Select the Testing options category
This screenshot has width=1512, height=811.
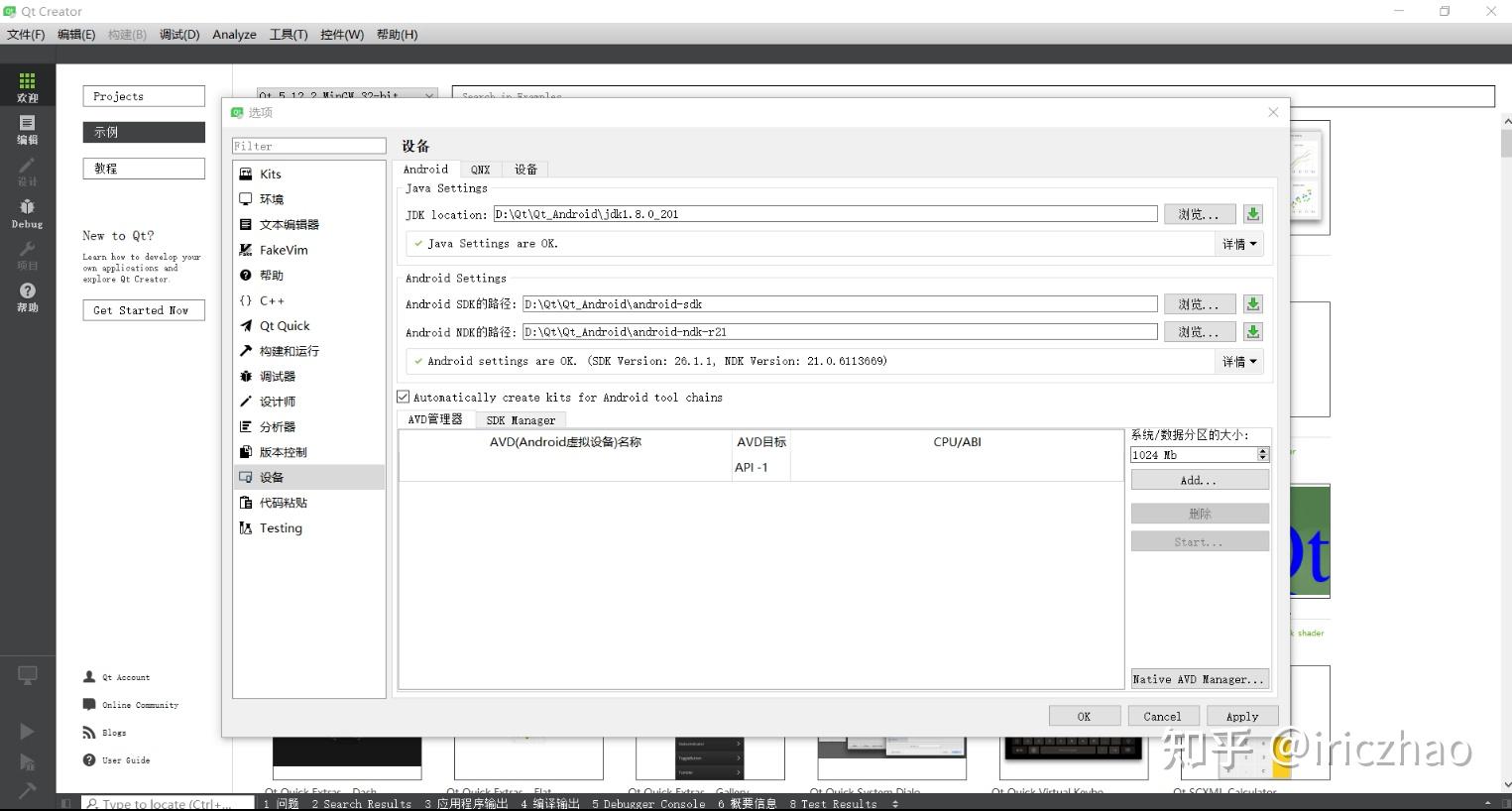pos(309,528)
